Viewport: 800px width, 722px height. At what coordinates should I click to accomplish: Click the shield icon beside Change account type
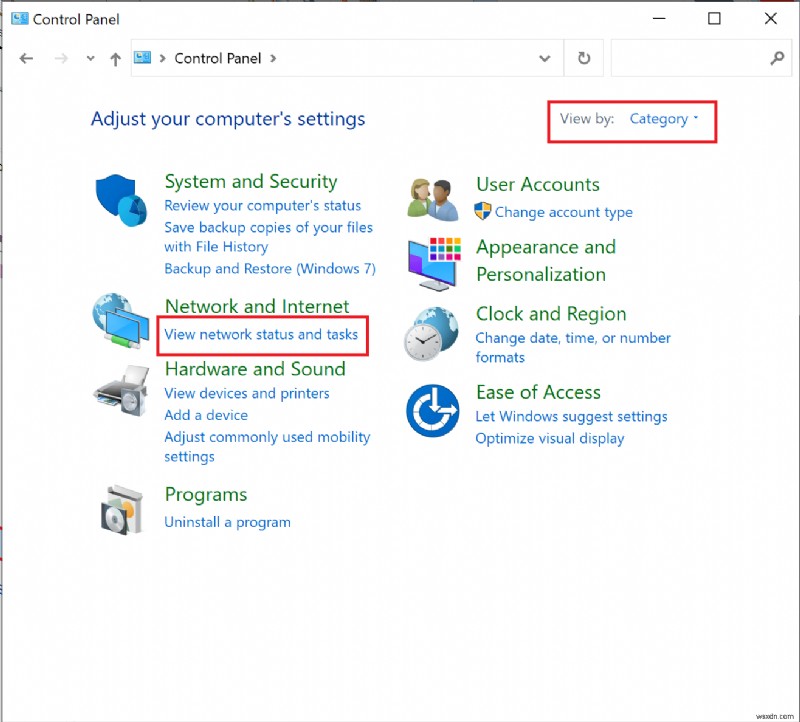point(482,211)
